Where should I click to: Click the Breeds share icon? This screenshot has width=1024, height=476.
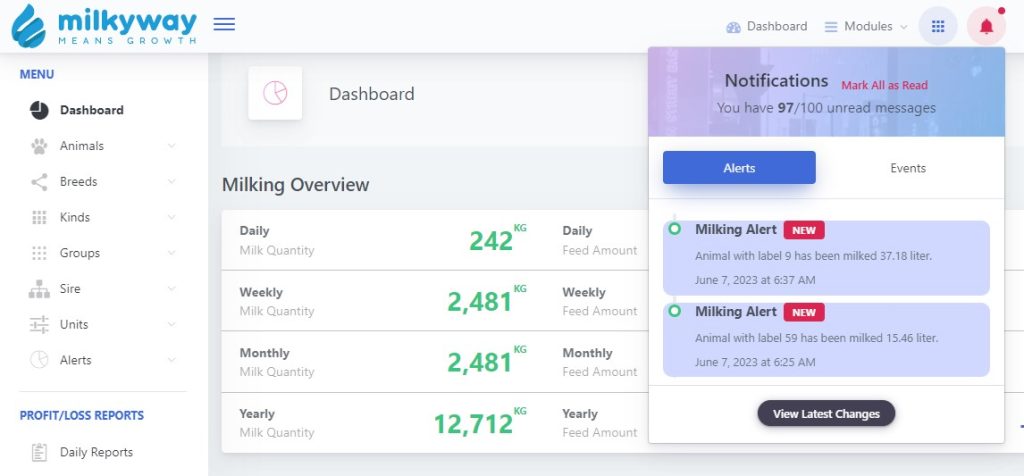pyautogui.click(x=39, y=182)
